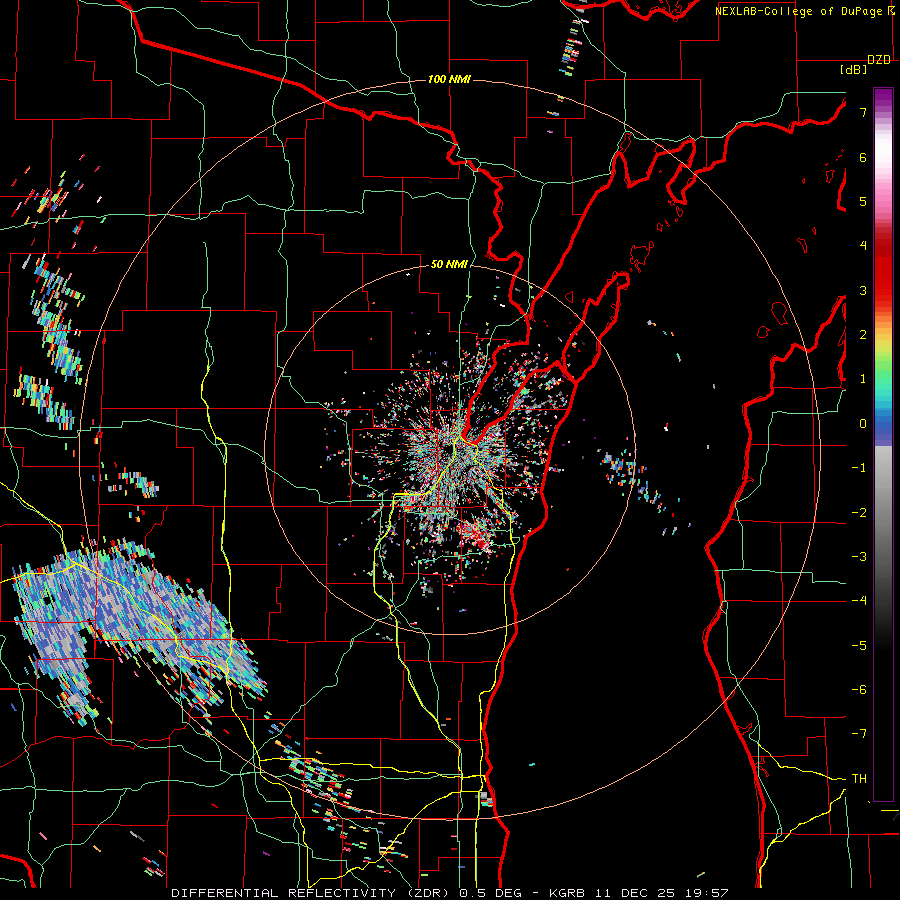
Task: Select the 2 value on color scale
Action: 863,335
